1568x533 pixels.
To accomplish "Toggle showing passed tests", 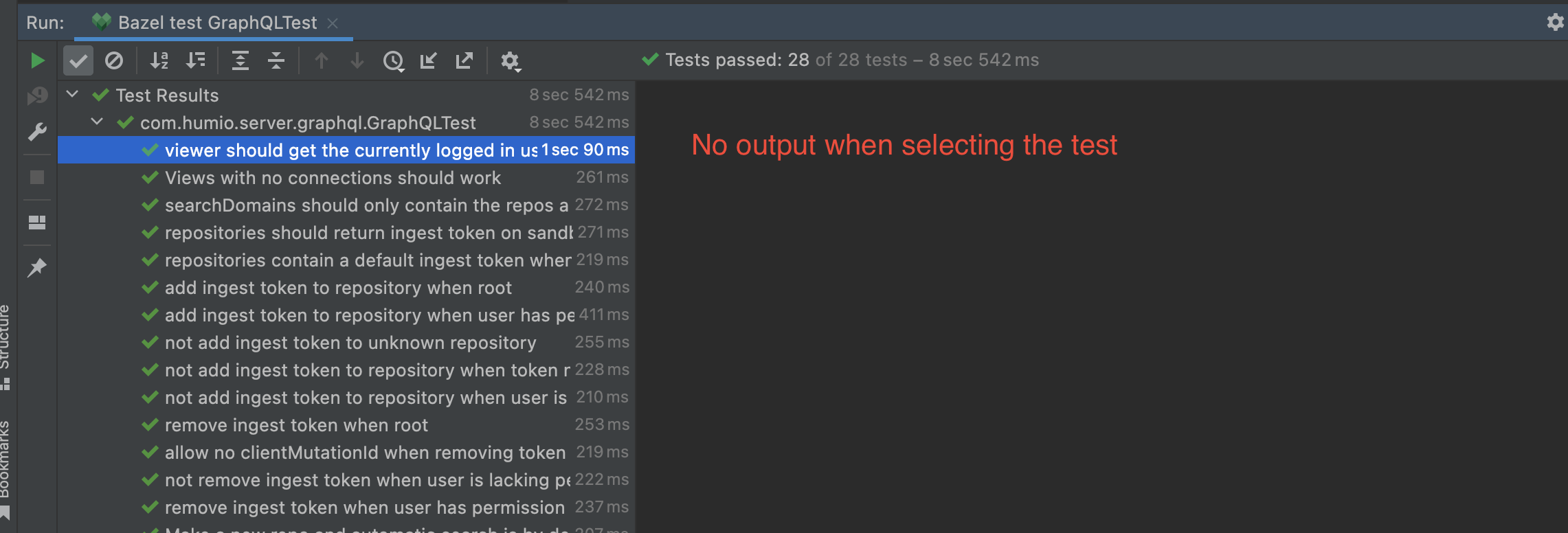I will point(78,60).
